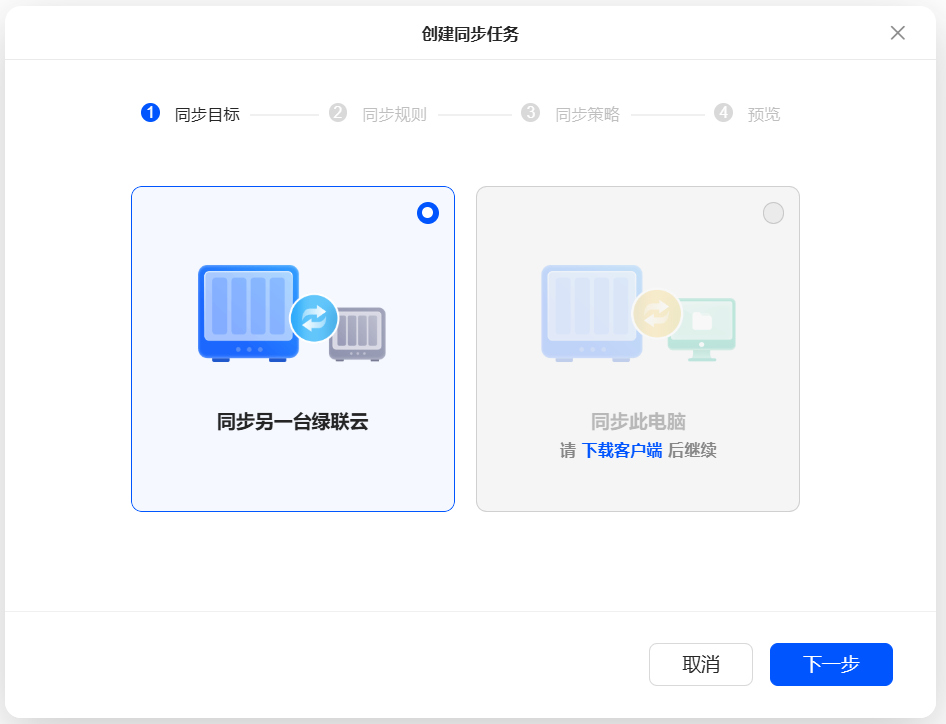
Task: Select the 同步此电脑 radio button
Action: [773, 213]
